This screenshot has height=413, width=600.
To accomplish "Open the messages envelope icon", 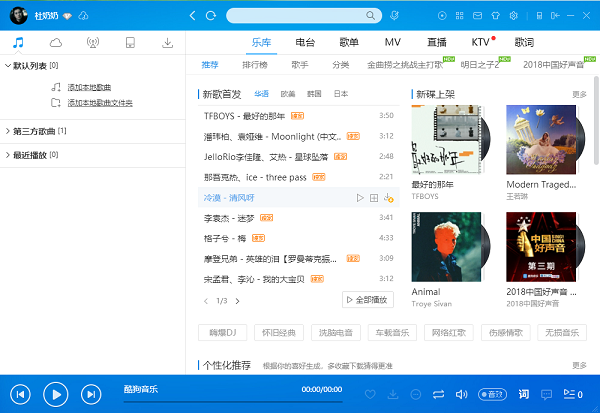I will click(477, 16).
